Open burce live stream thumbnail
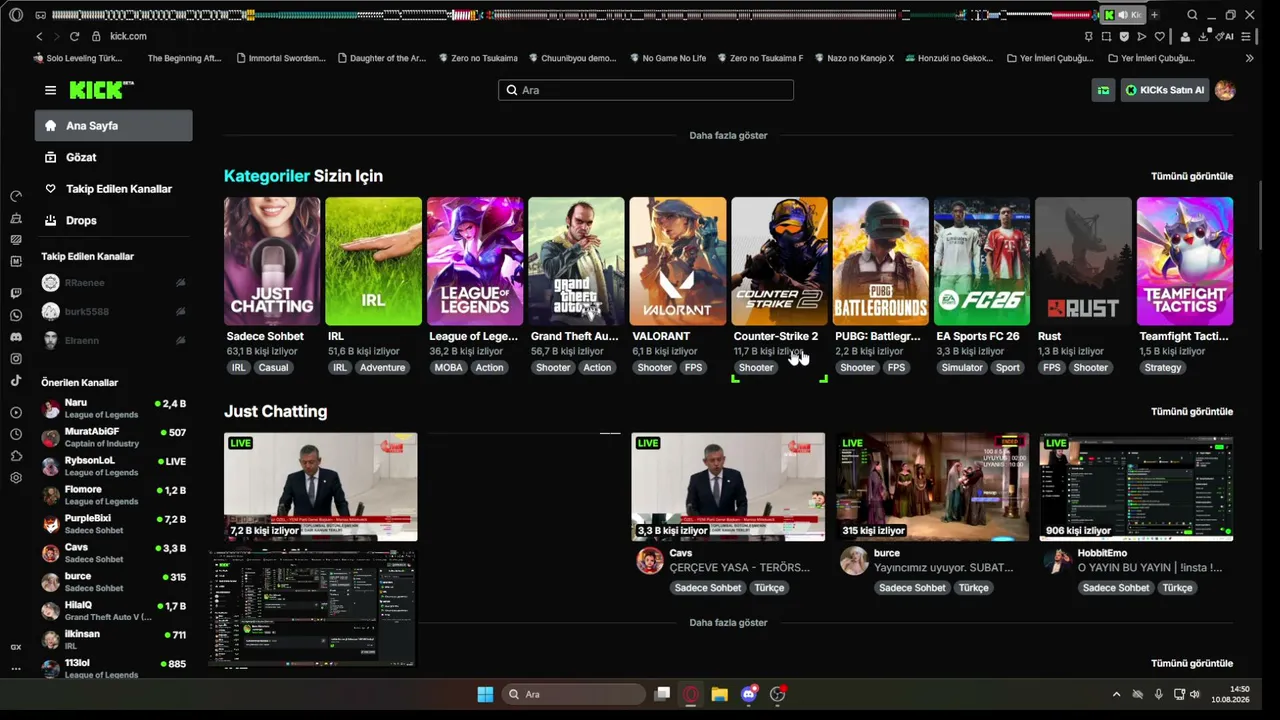The height and width of the screenshot is (720, 1280). (932, 487)
